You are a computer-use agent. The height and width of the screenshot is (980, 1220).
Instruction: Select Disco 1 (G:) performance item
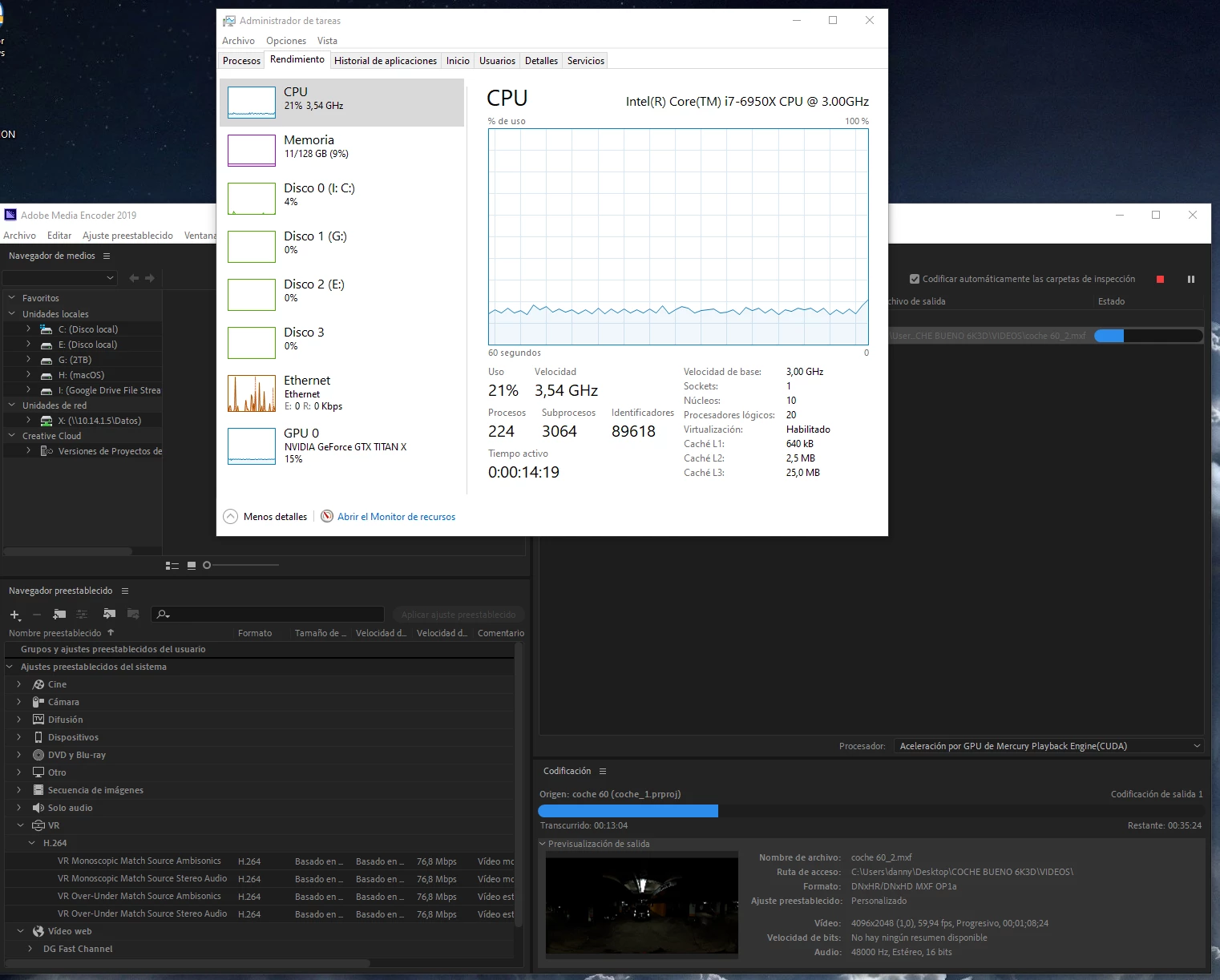click(342, 246)
